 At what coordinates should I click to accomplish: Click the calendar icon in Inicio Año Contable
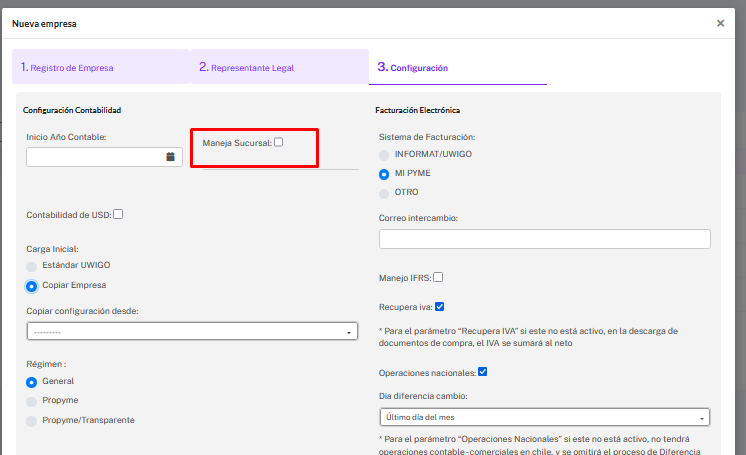pyautogui.click(x=170, y=157)
